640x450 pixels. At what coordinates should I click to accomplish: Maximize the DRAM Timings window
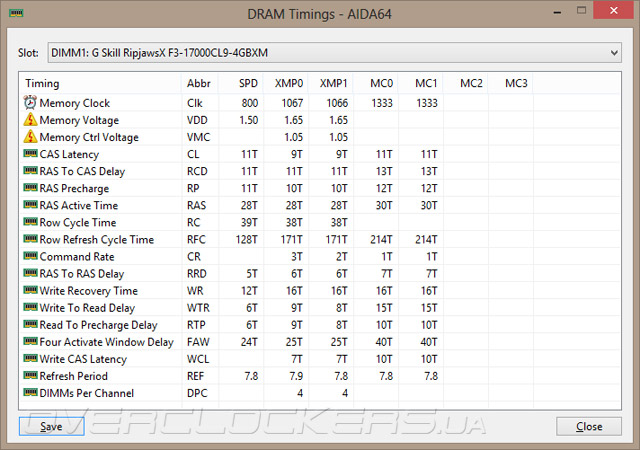582,10
